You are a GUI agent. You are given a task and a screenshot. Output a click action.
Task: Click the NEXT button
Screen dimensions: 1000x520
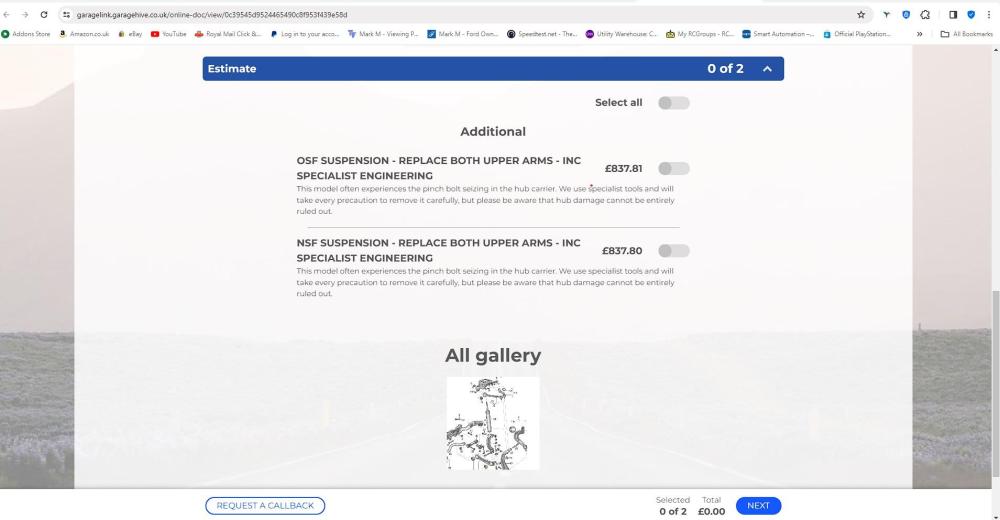point(758,505)
